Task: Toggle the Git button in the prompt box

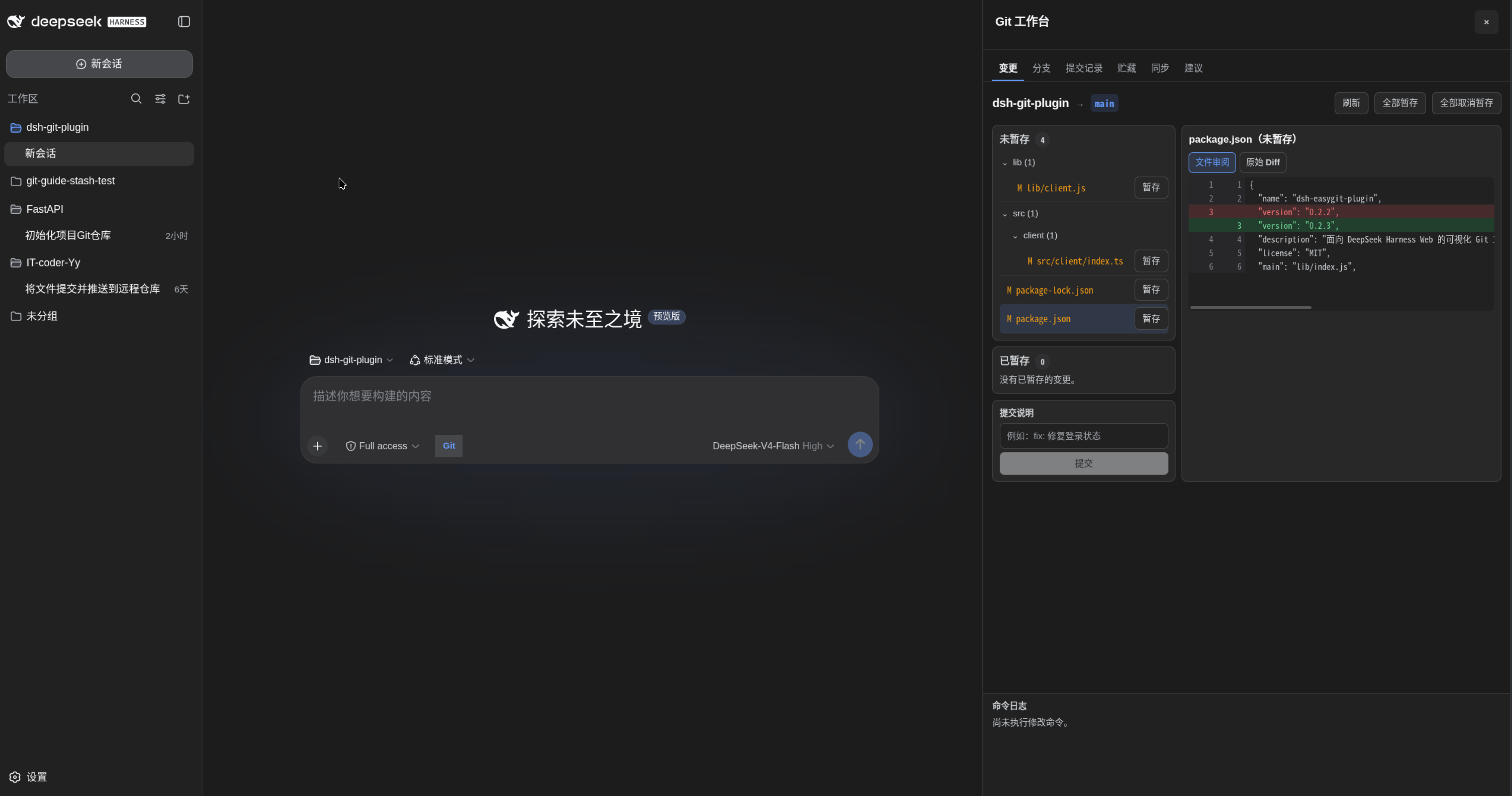Action: [449, 446]
